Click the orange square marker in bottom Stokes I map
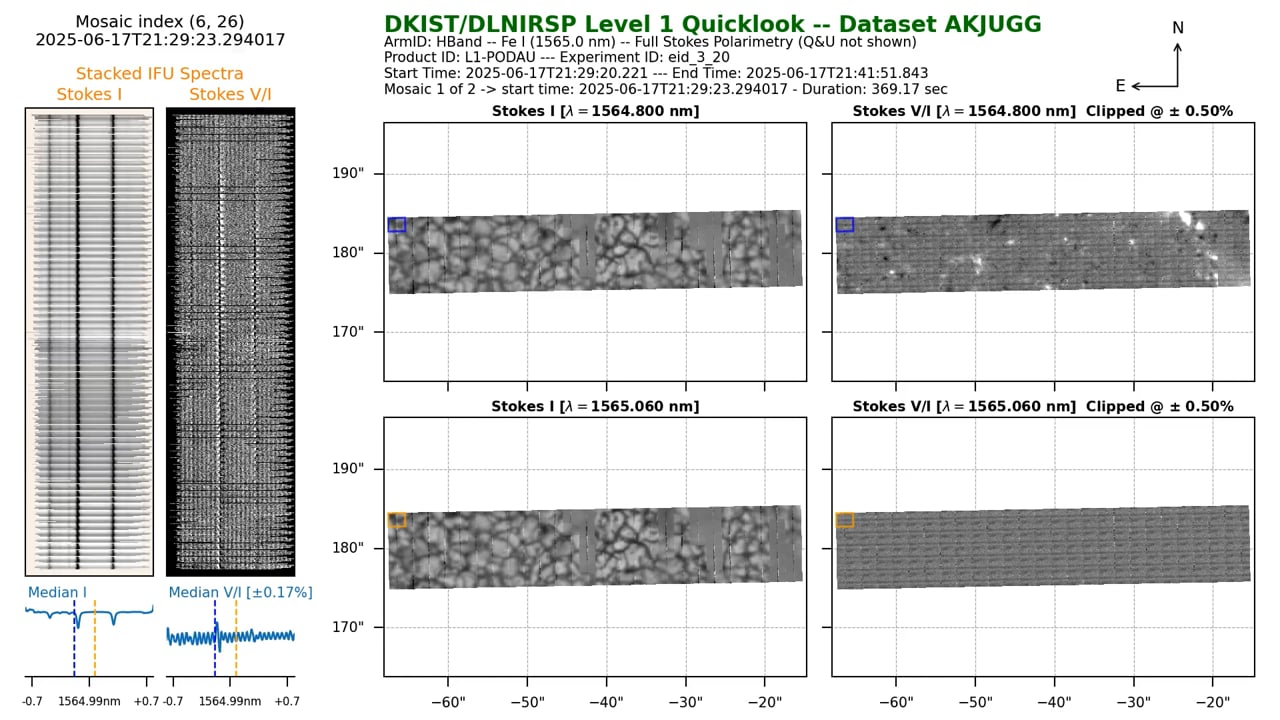The image size is (1280, 720). tap(397, 520)
